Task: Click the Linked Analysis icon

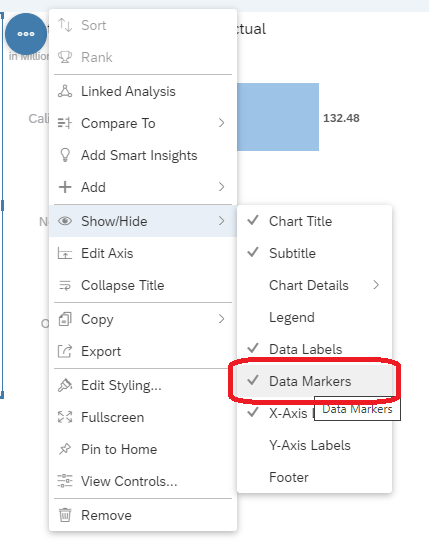Action: point(65,91)
